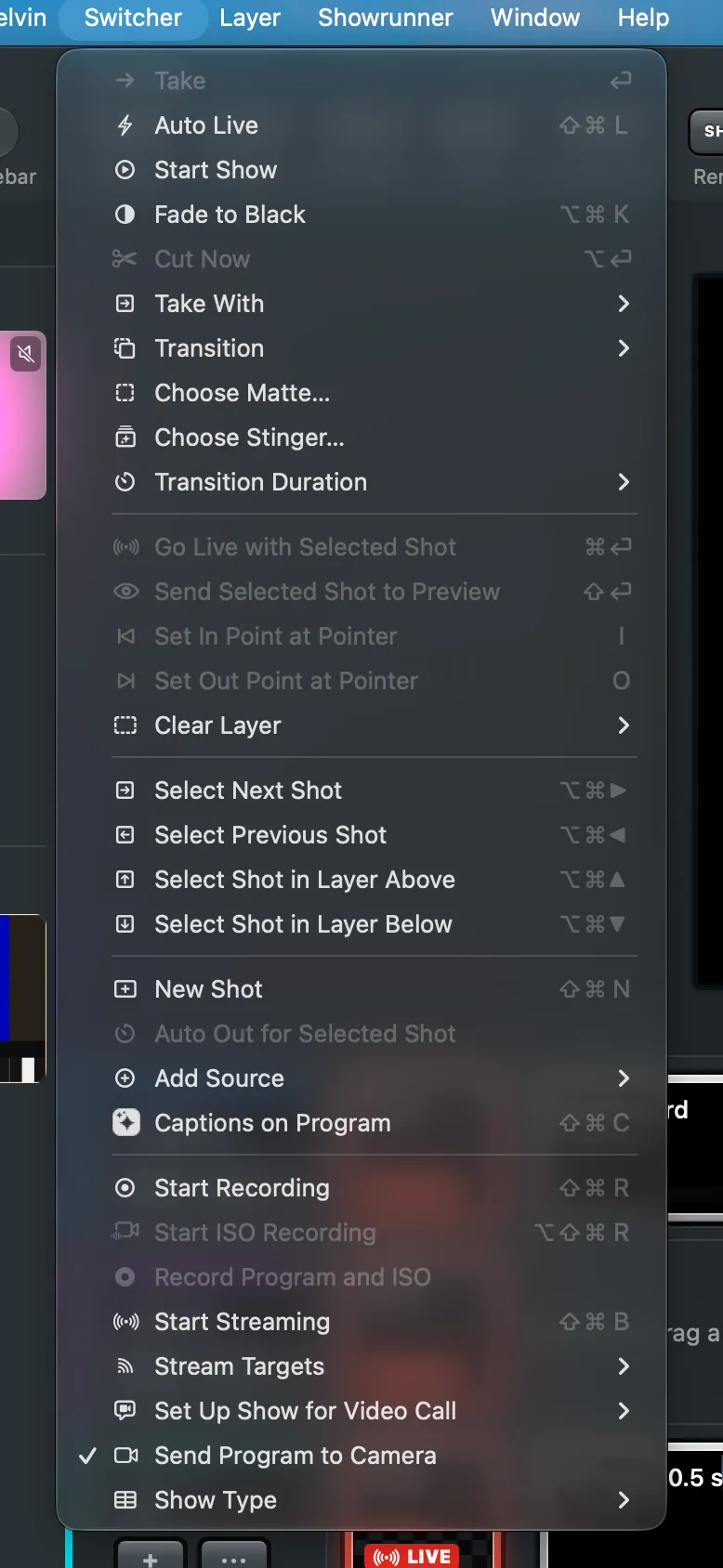Click the Transition Duration clock icon
Image resolution: width=723 pixels, height=1568 pixels.
[125, 482]
